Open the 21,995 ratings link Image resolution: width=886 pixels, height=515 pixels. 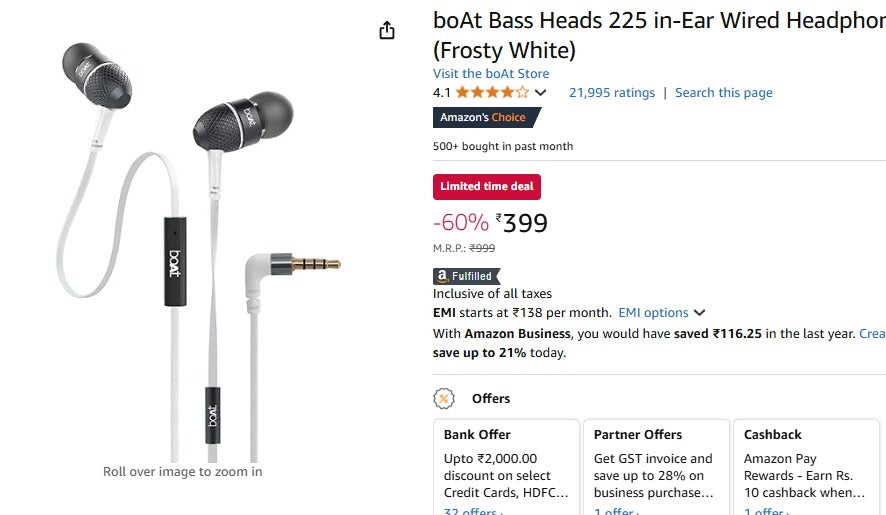612,93
